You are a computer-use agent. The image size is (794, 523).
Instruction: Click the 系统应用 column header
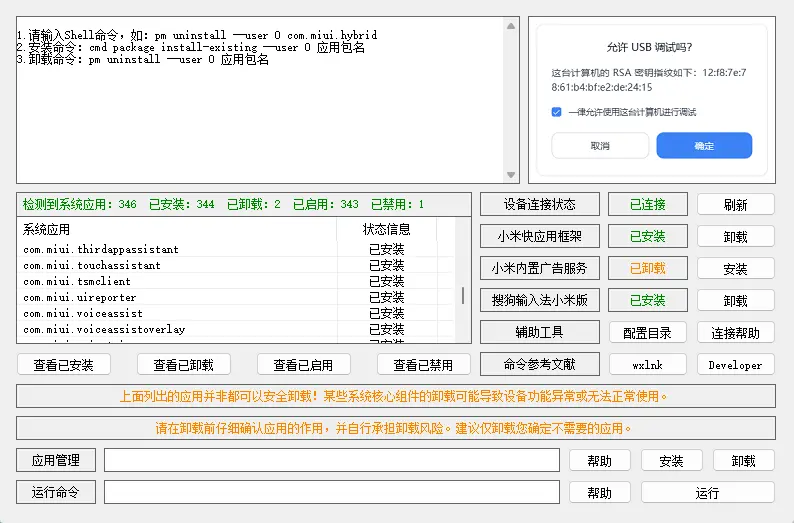(x=177, y=229)
